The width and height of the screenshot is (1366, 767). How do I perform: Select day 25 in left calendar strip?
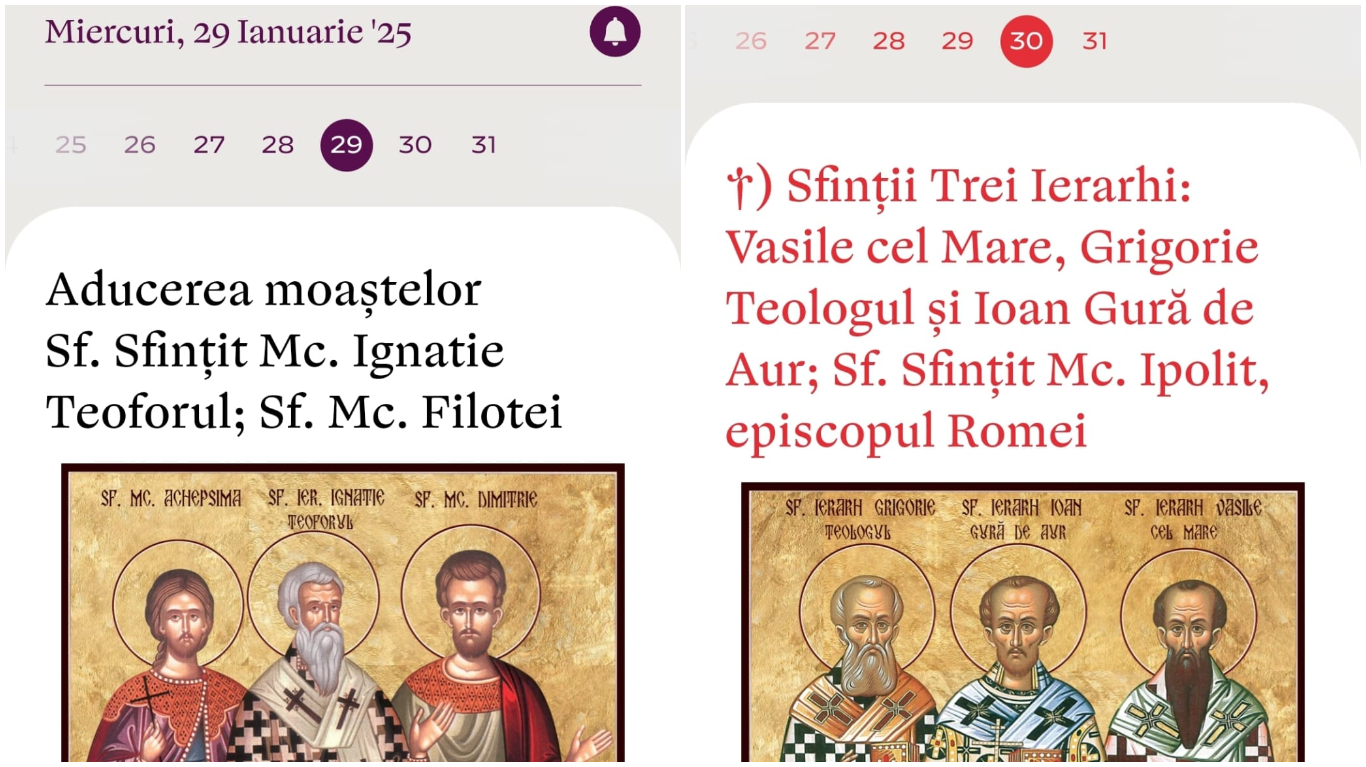coord(71,145)
